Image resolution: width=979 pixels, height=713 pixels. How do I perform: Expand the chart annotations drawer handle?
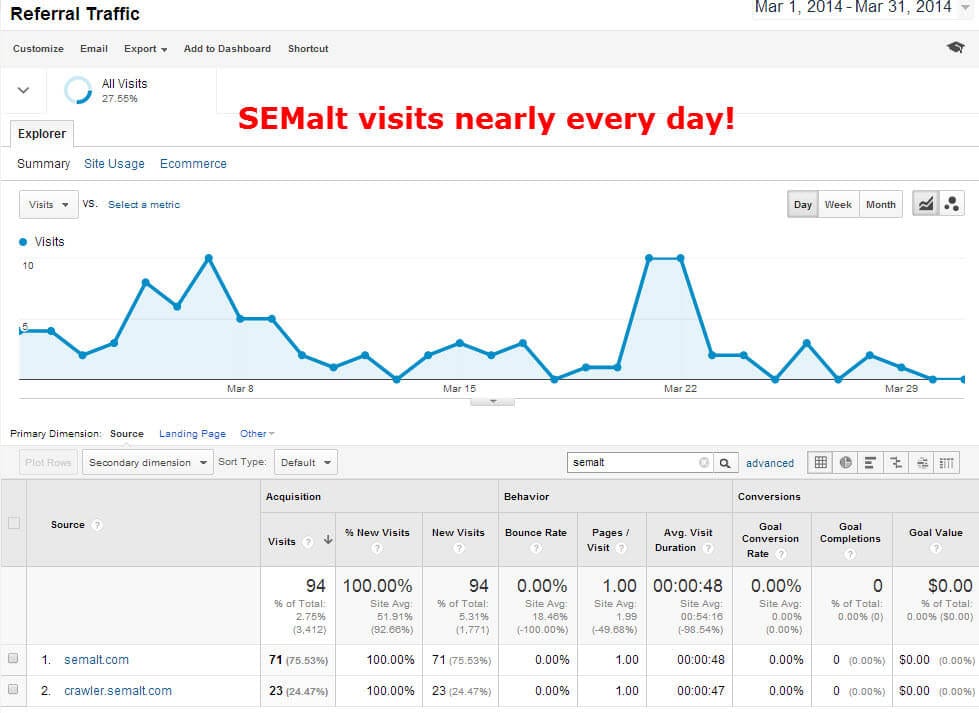tap(493, 401)
